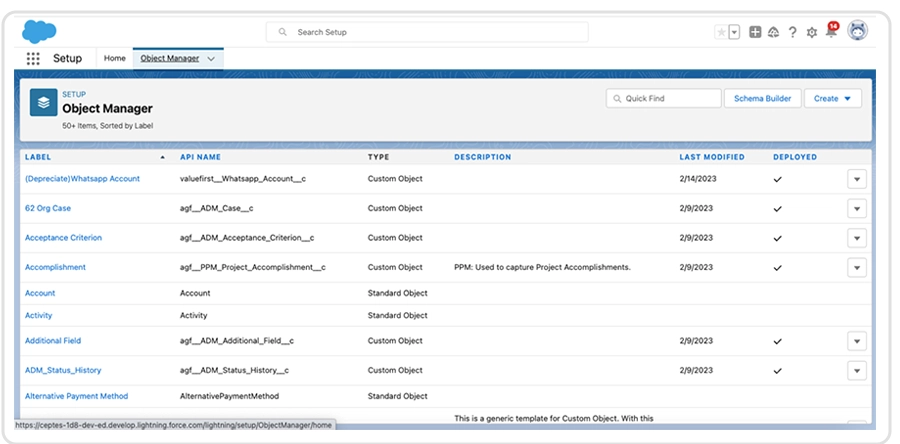The image size is (900, 444).
Task: Open global actions plus icon
Action: [x=755, y=32]
